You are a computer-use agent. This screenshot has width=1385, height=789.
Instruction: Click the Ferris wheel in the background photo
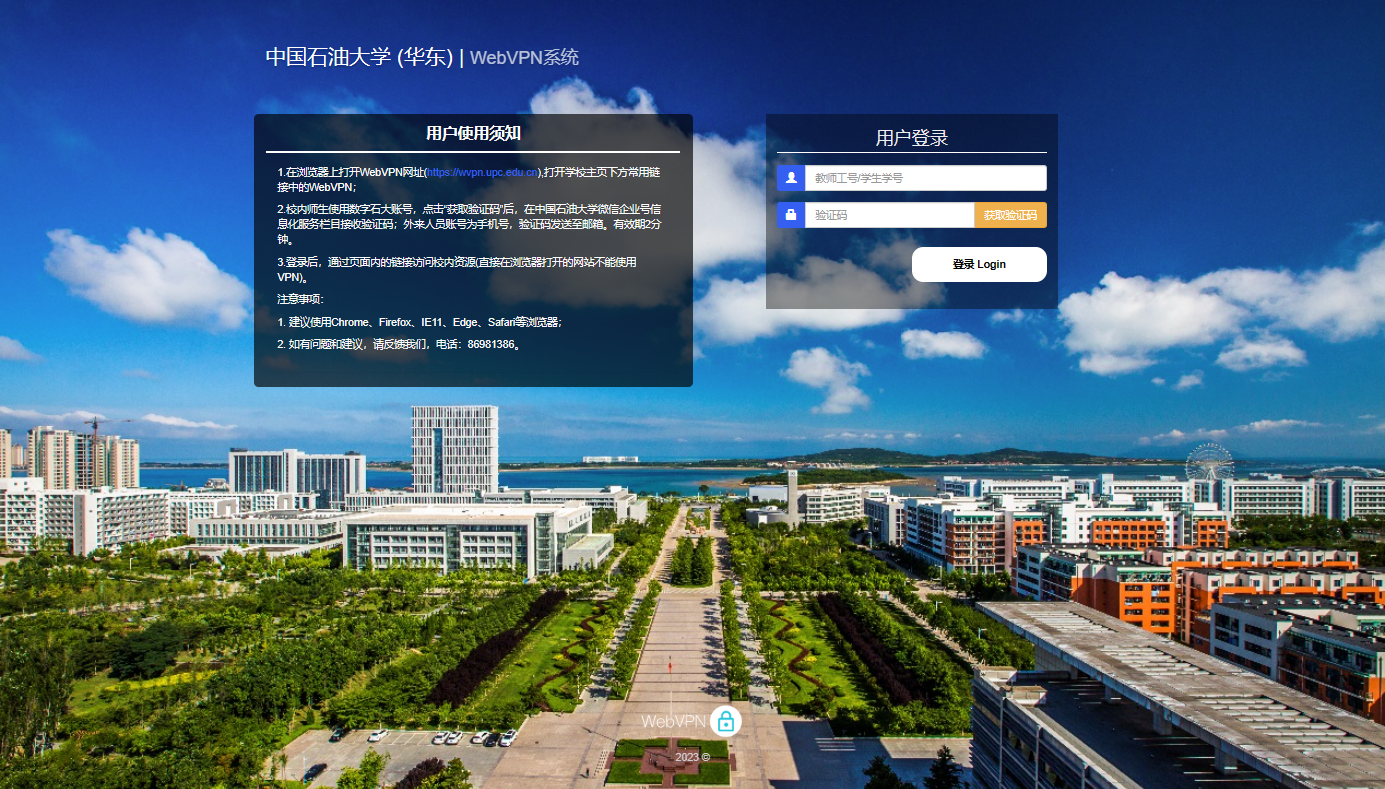coord(1209,462)
